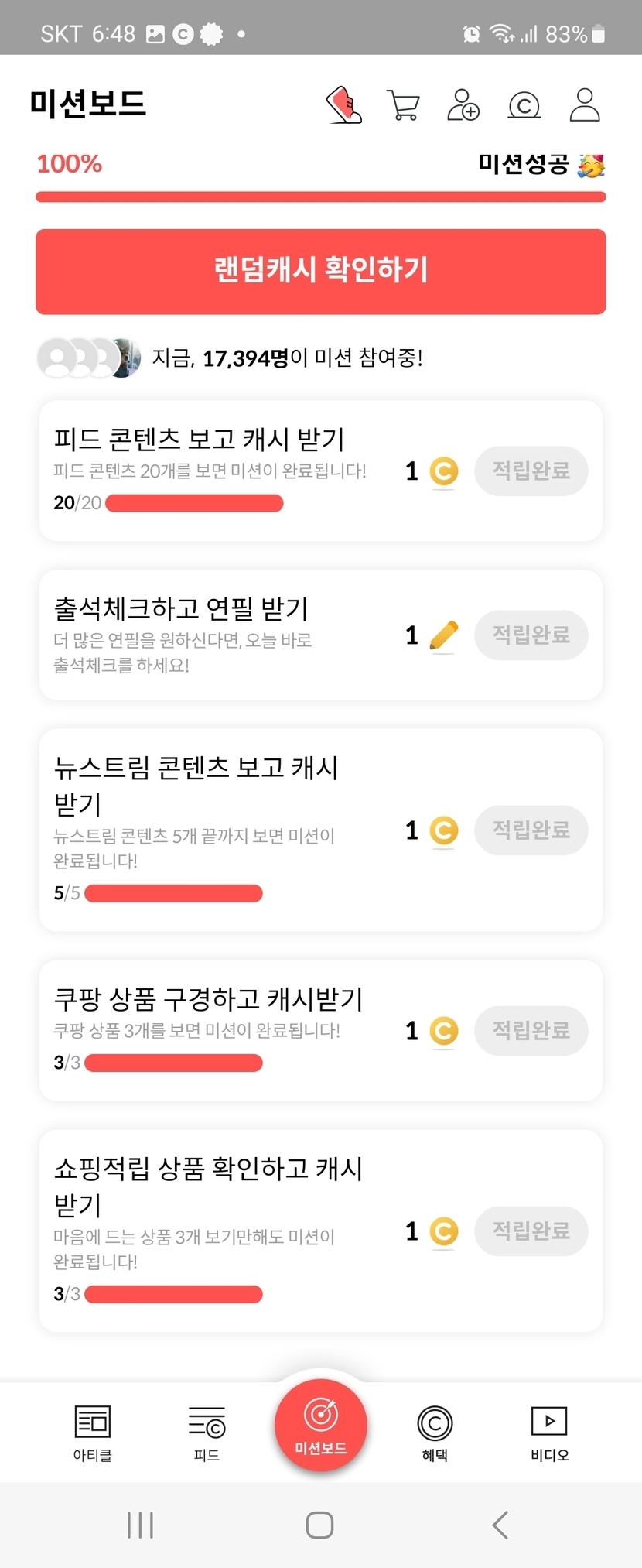The height and width of the screenshot is (1568, 642).
Task: Tap the participant avatars thumbnail group
Action: pyautogui.click(x=89, y=358)
